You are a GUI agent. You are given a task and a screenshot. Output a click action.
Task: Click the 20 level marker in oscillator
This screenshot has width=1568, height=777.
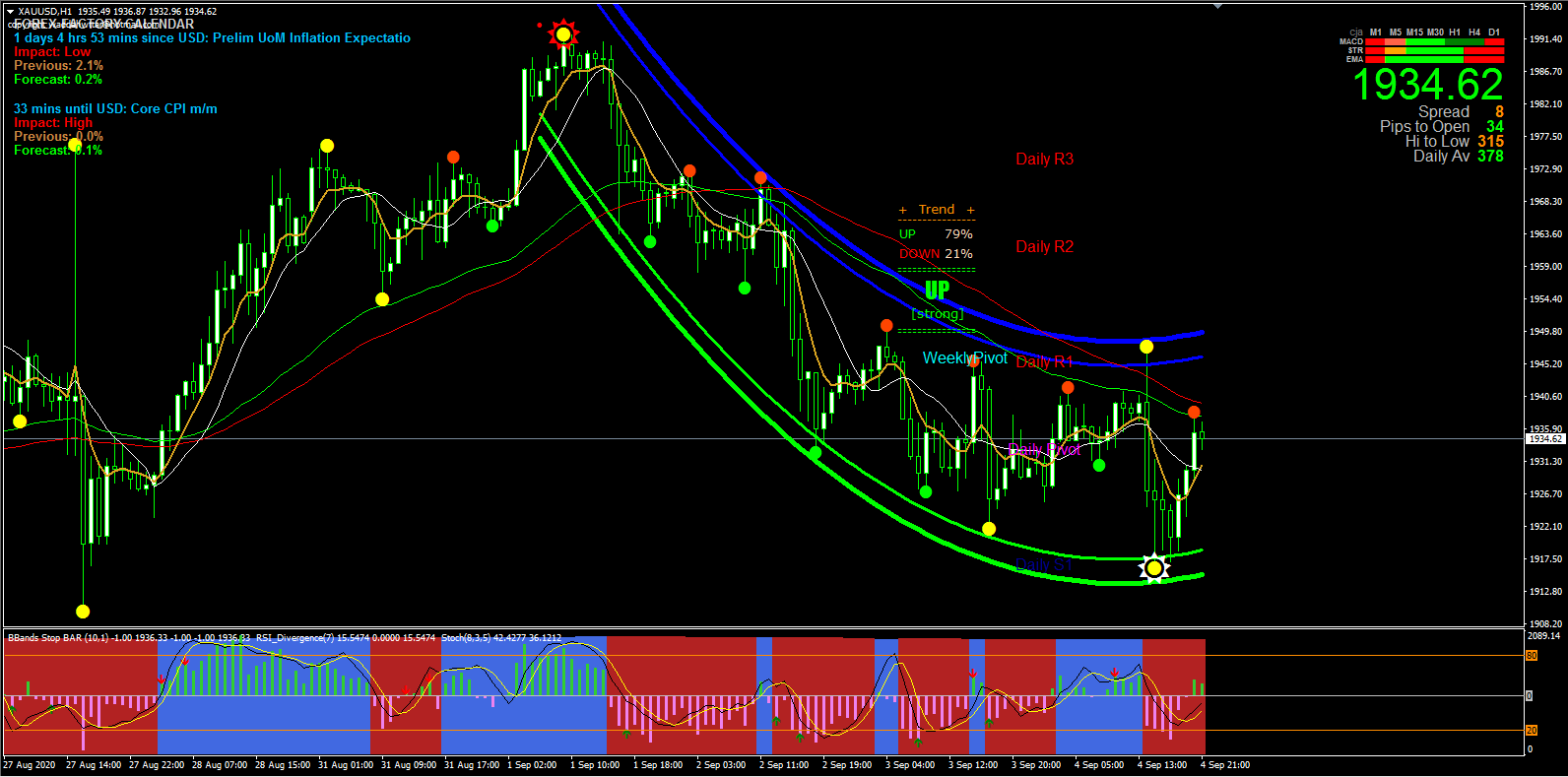pos(1532,731)
